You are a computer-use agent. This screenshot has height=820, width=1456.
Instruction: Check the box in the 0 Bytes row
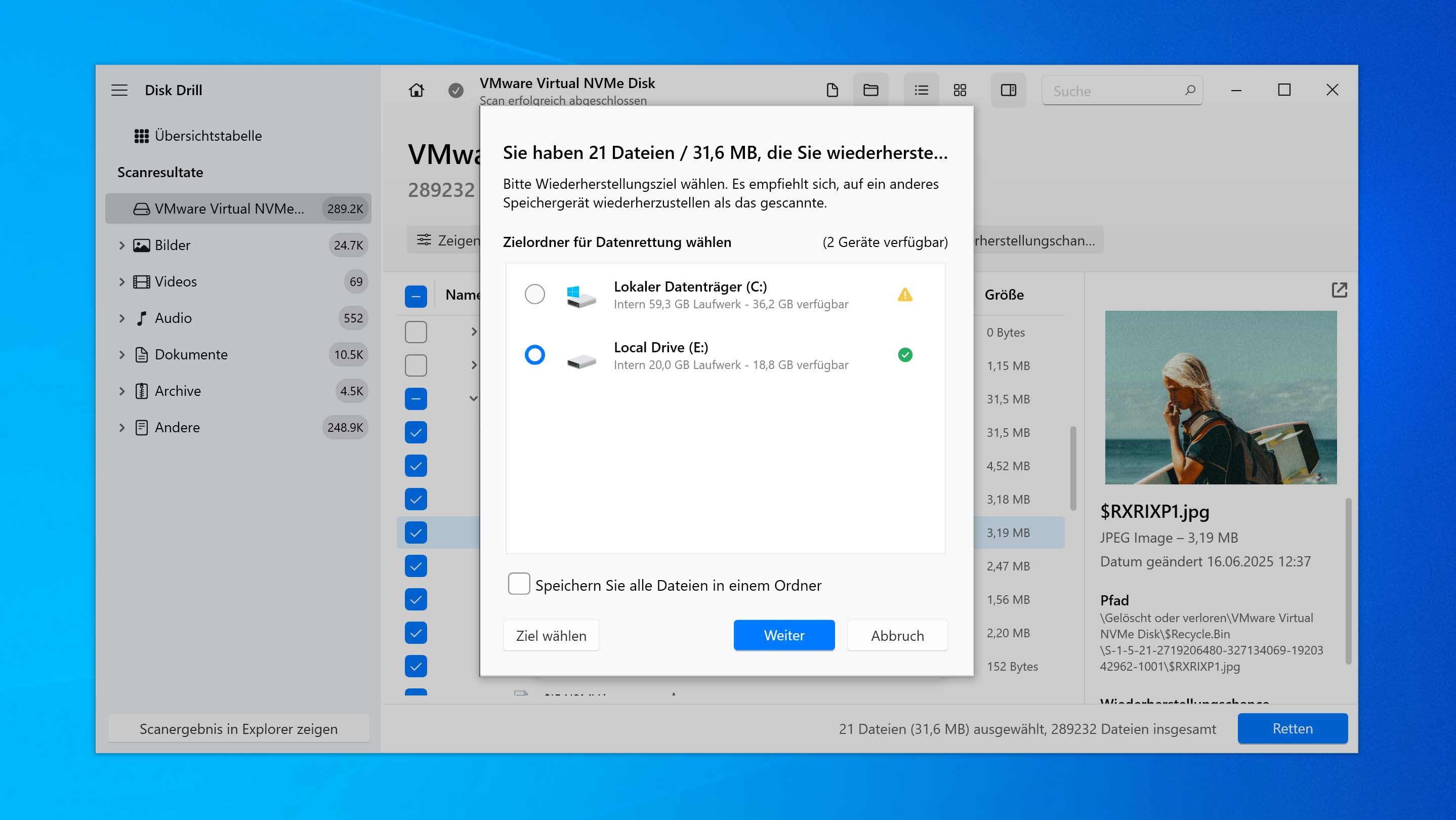click(x=415, y=332)
